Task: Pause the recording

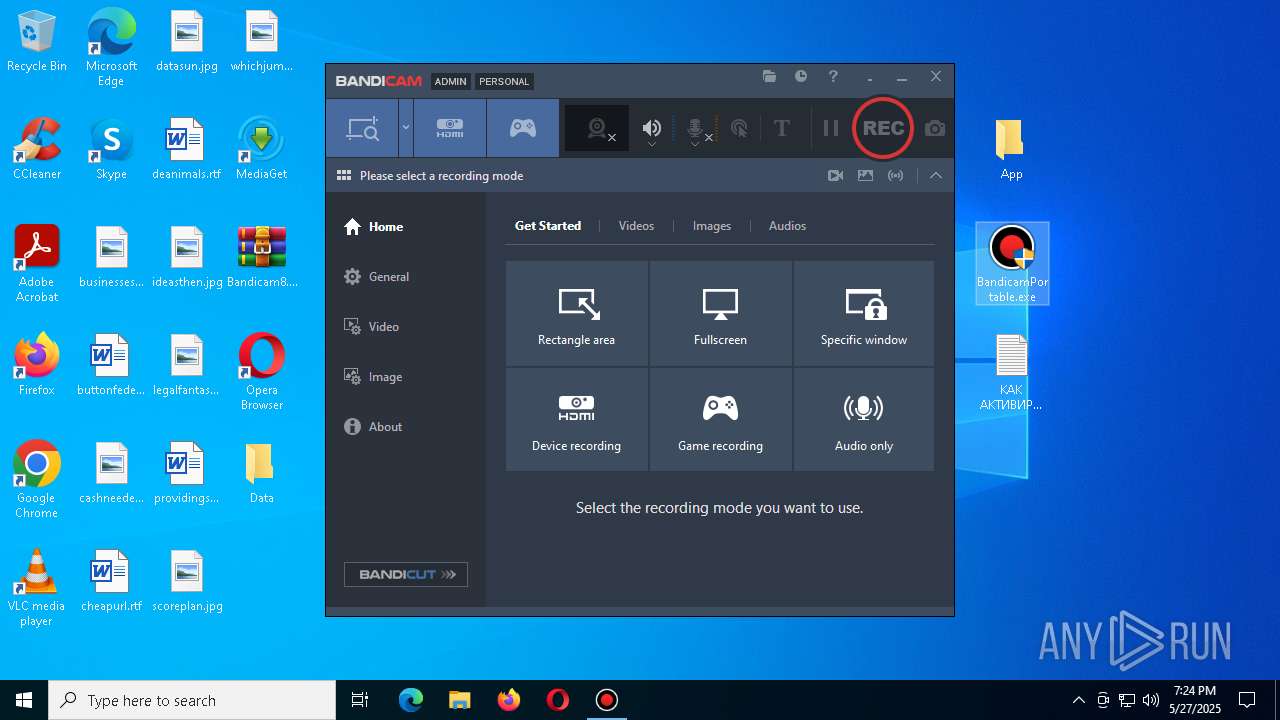Action: click(830, 128)
